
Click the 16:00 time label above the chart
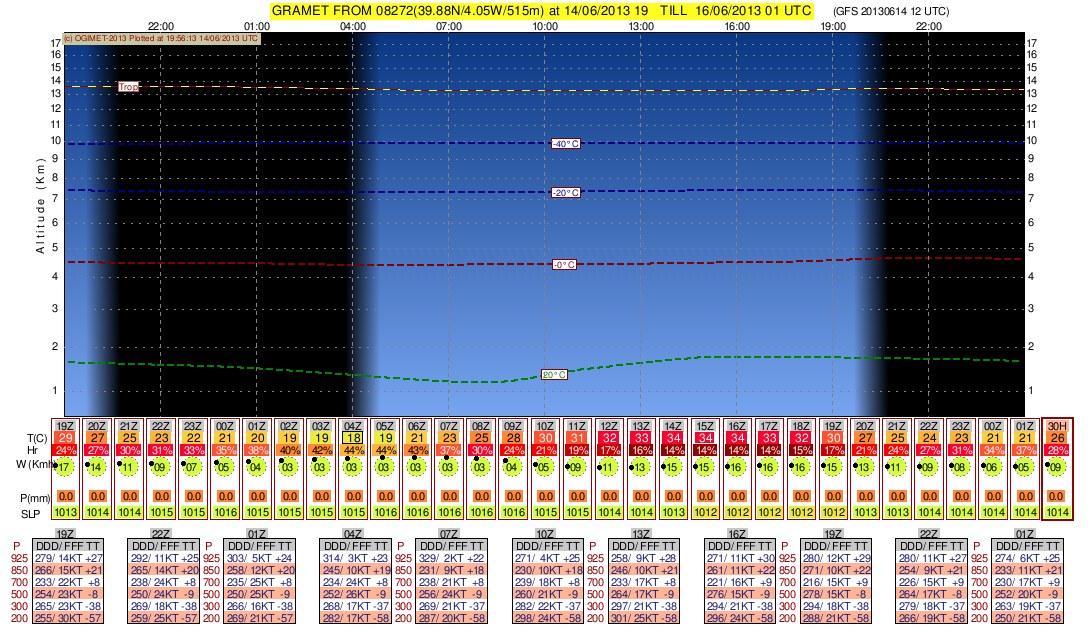(737, 26)
